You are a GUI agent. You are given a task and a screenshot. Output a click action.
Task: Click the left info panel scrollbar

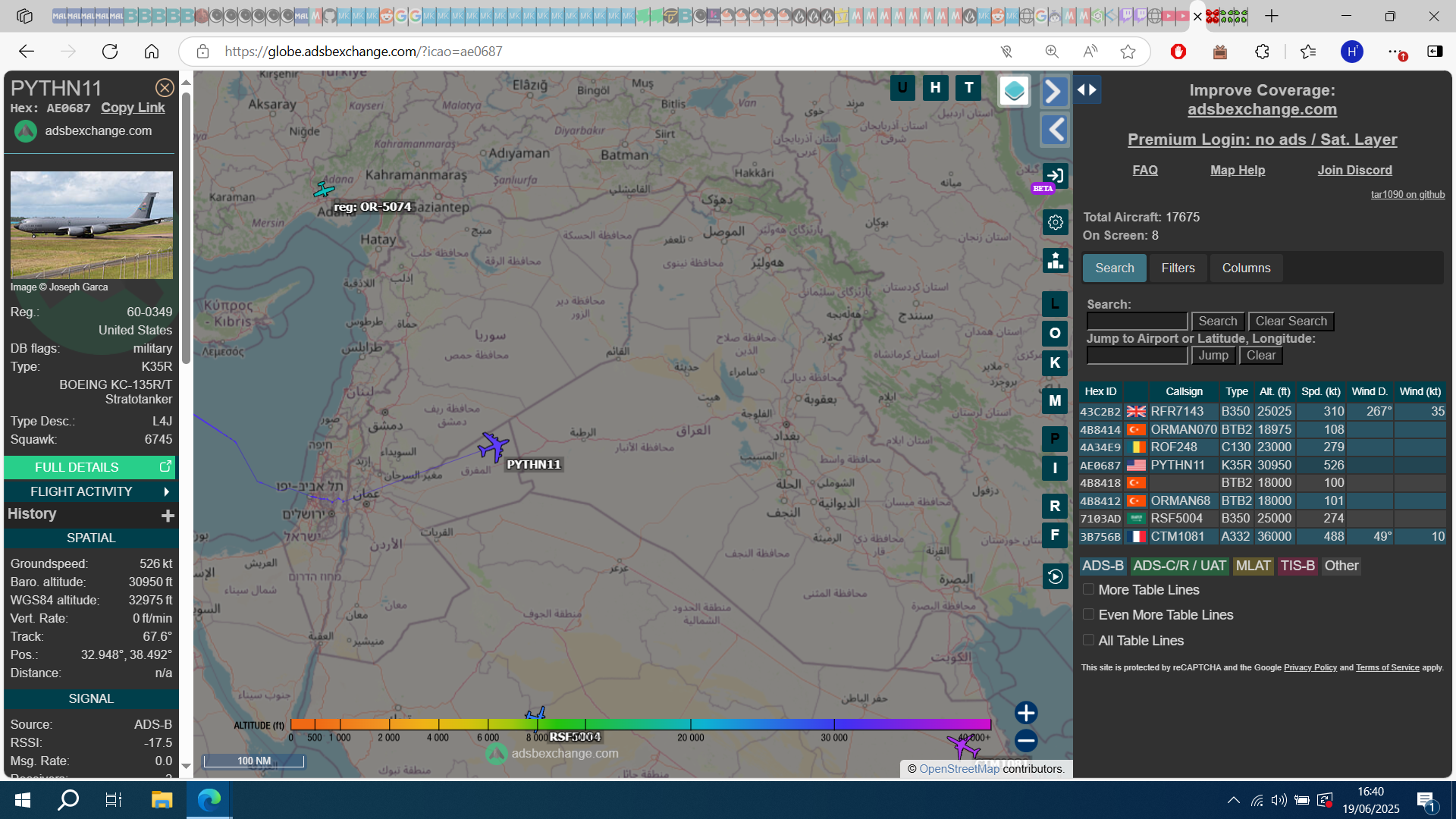186,227
